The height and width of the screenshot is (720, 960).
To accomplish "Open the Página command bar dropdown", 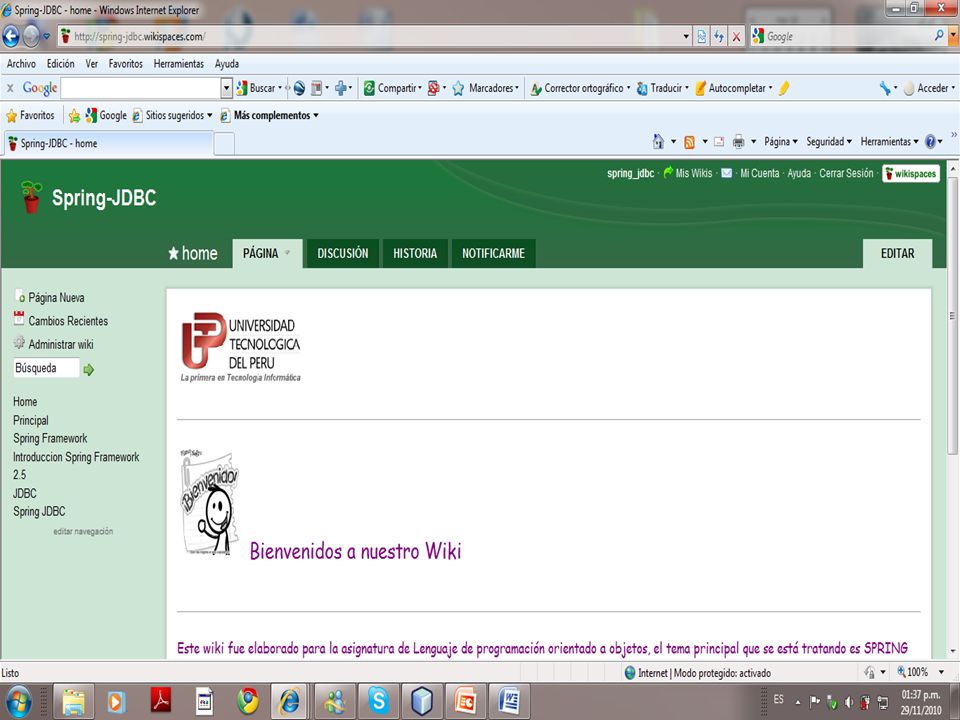I will coord(781,141).
